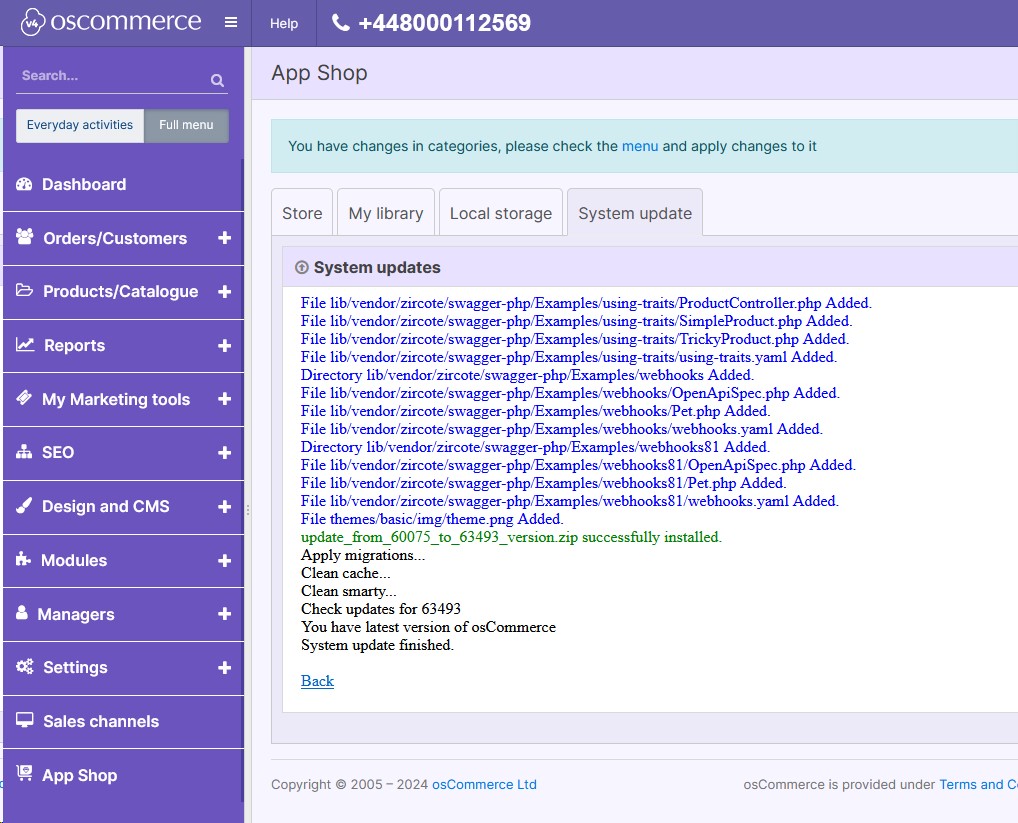This screenshot has width=1018, height=823.
Task: Switch to Full menu mode
Action: 186,125
